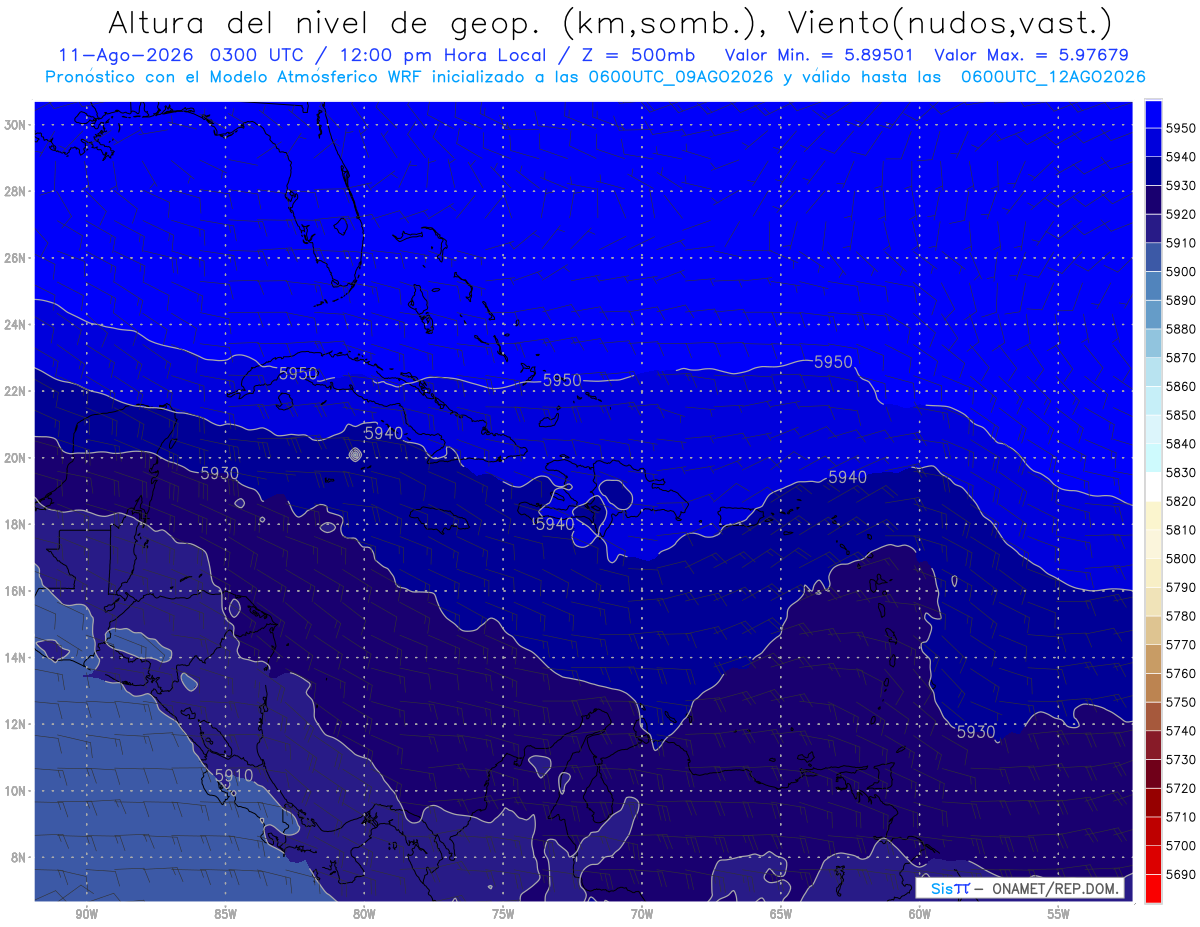The image size is (1200, 927).
Task: Click the 80W longitude axis label
Action: pos(364,914)
